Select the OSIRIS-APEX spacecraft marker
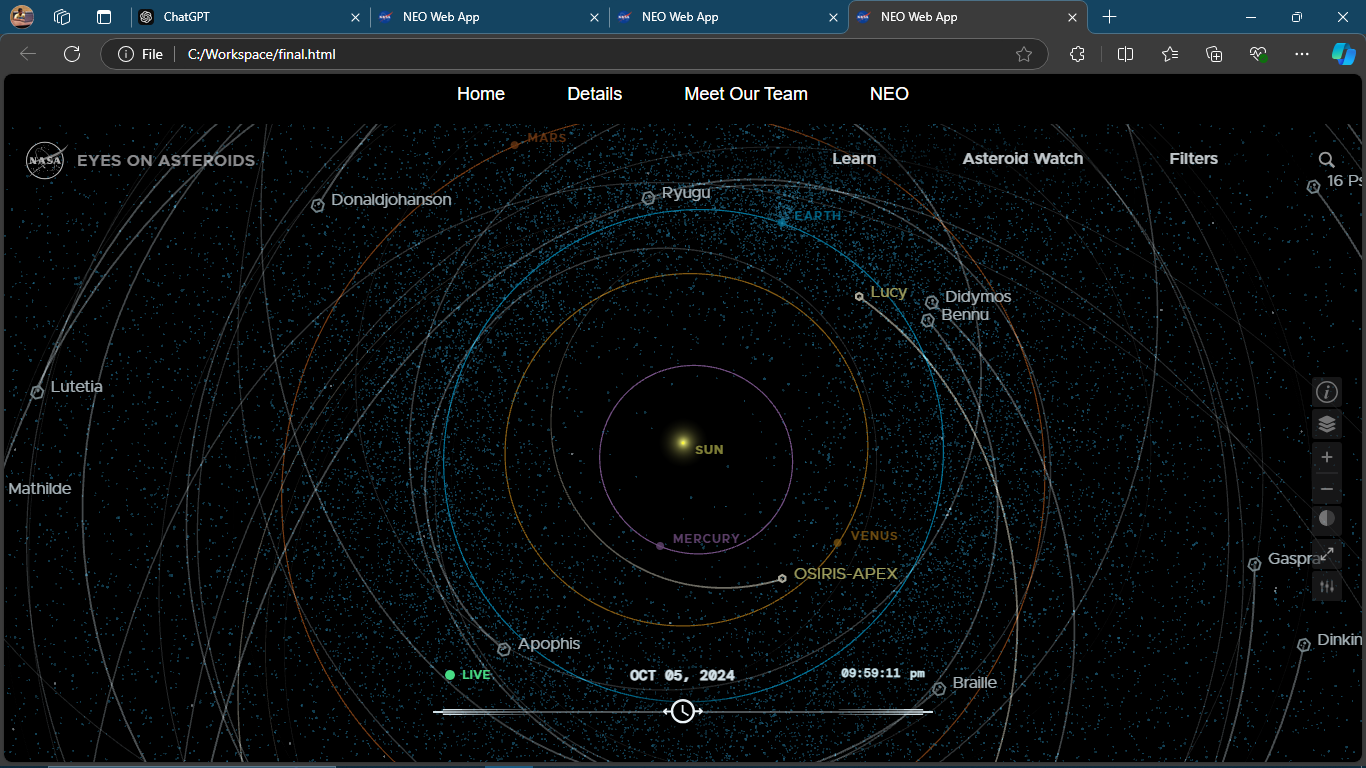Viewport: 1366px width, 768px height. pyautogui.click(x=782, y=578)
